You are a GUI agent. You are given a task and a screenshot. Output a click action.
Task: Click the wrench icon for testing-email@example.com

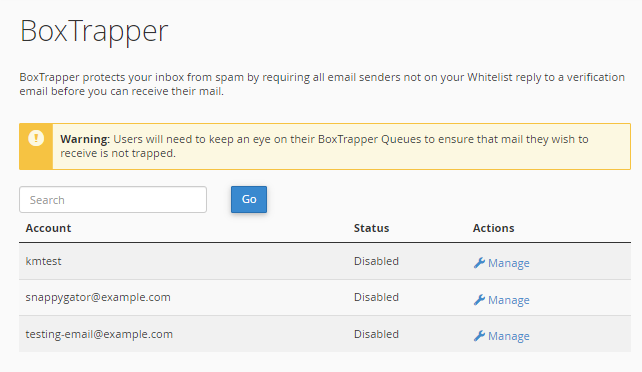coord(479,336)
